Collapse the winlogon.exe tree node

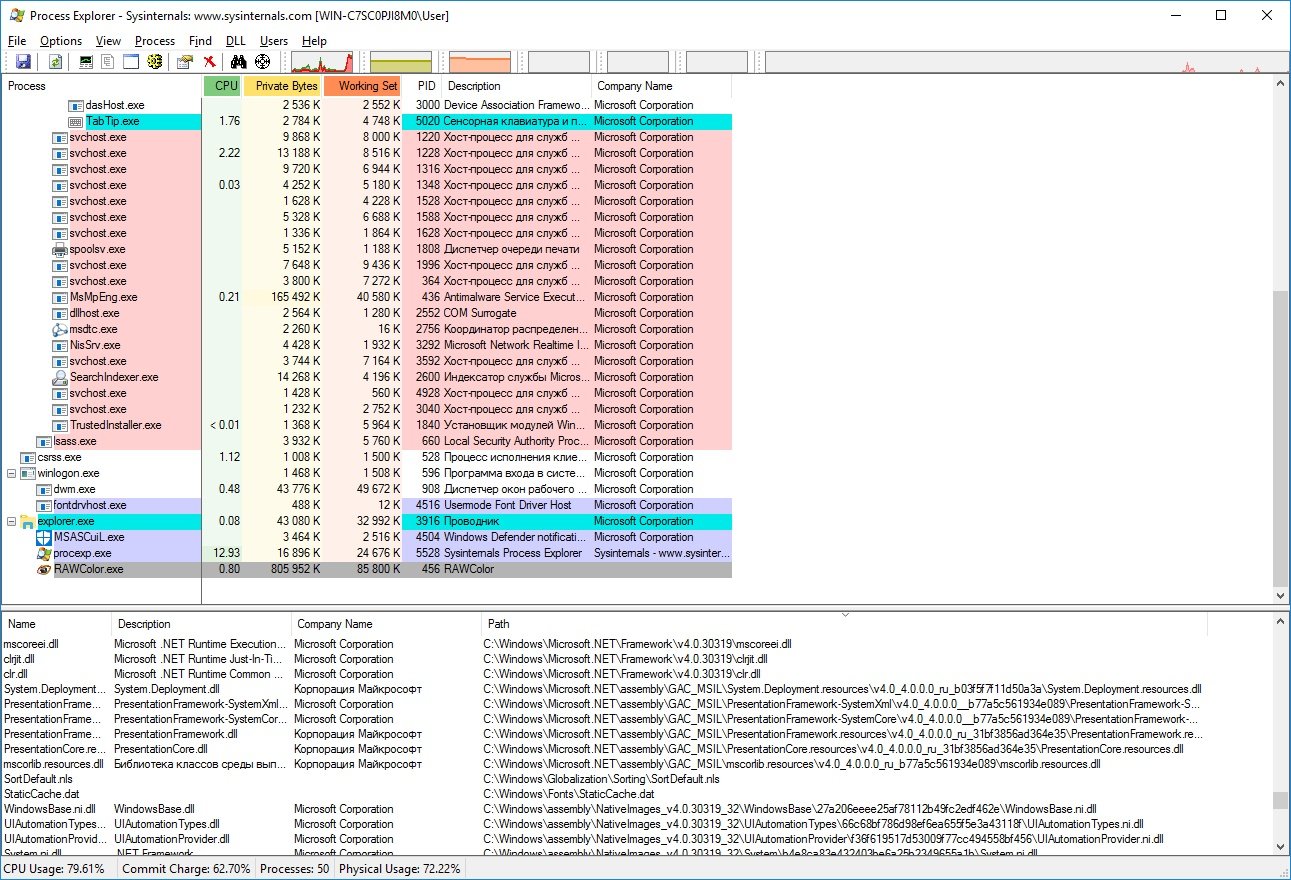12,473
